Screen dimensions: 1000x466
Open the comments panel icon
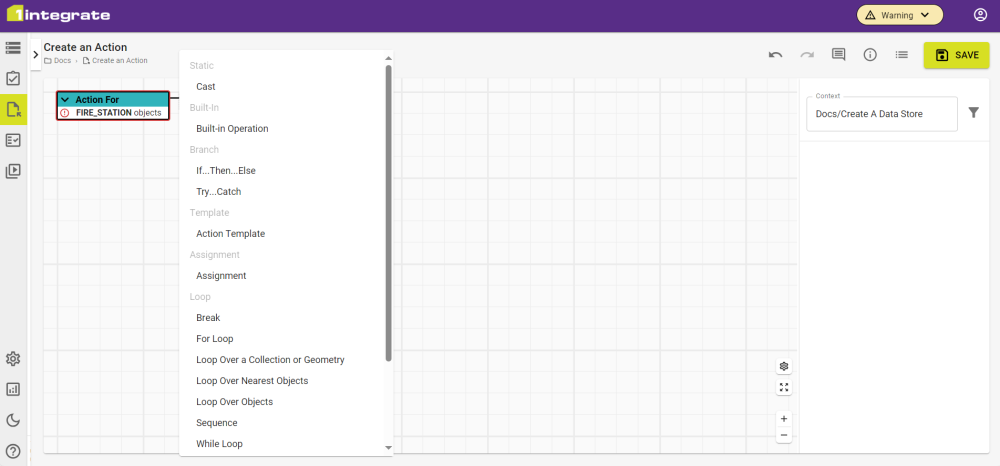point(839,55)
